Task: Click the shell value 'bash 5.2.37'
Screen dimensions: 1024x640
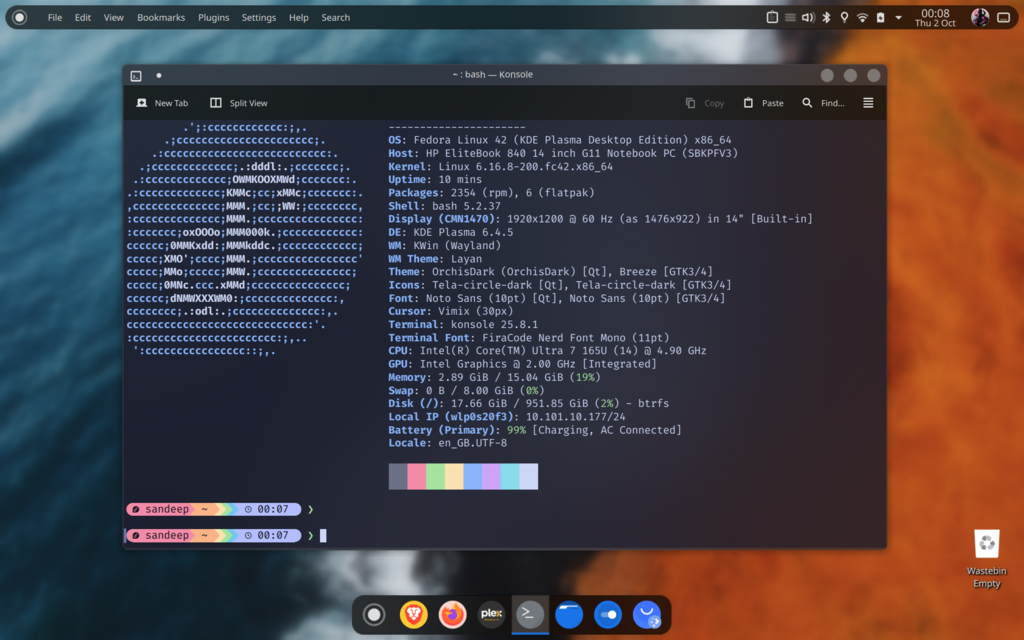Action: (x=466, y=206)
